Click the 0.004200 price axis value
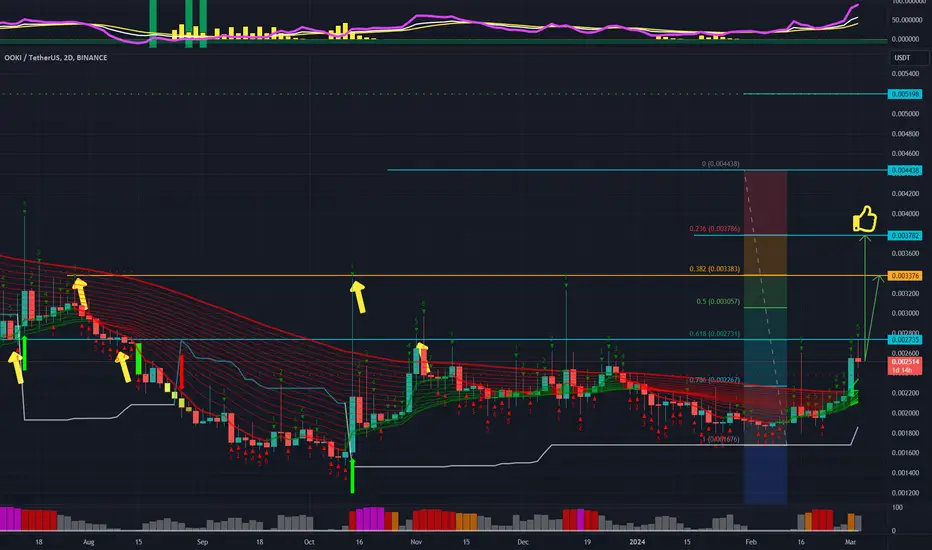 pyautogui.click(x=905, y=193)
